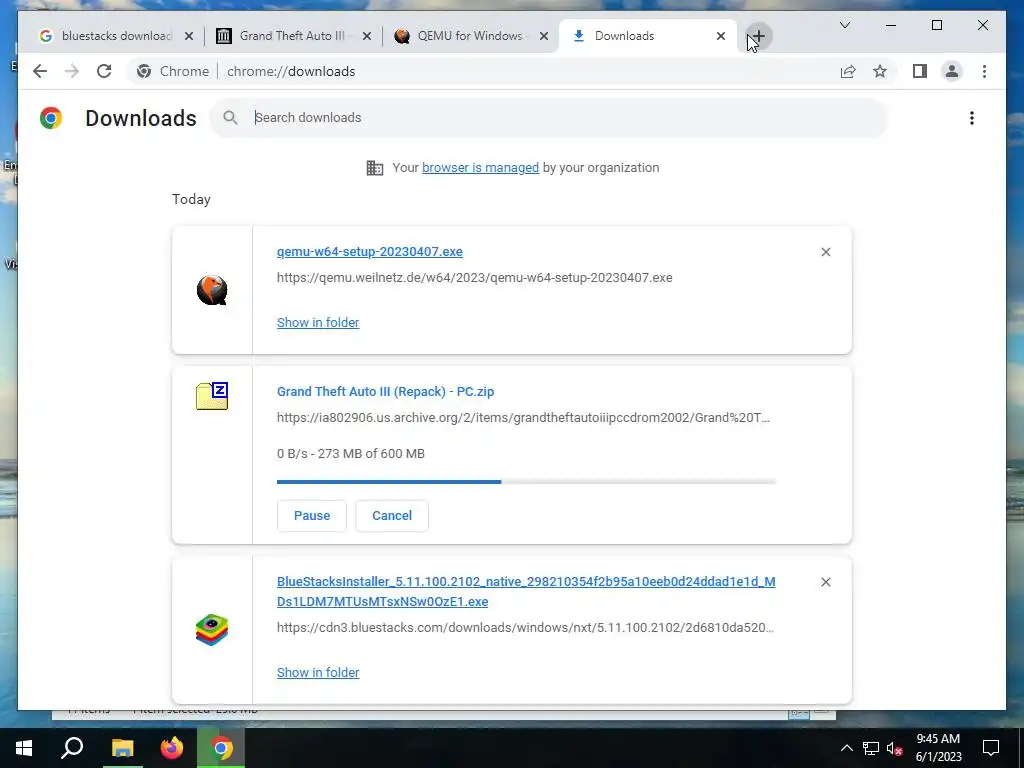Click the qemu.weilnetz.de source URL text
The height and width of the screenshot is (768, 1024).
click(x=475, y=278)
